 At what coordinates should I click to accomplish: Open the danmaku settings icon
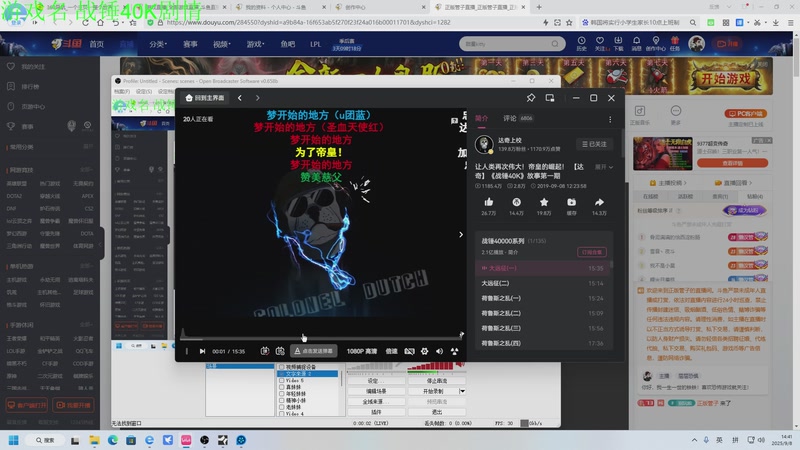pyautogui.click(x=280, y=351)
